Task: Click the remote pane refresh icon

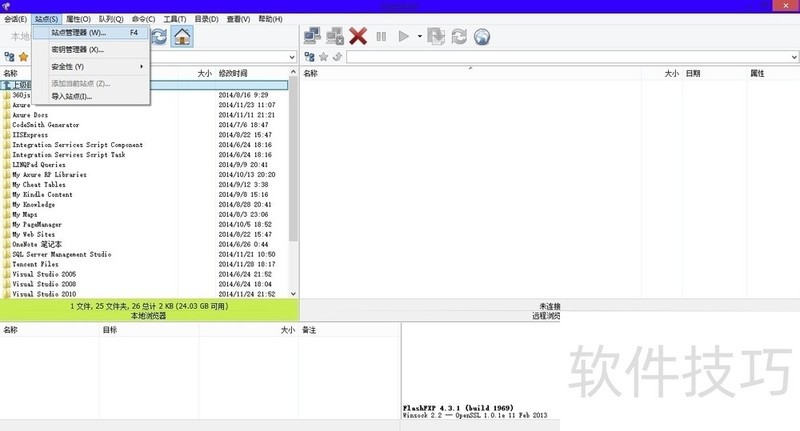Action: pyautogui.click(x=459, y=37)
